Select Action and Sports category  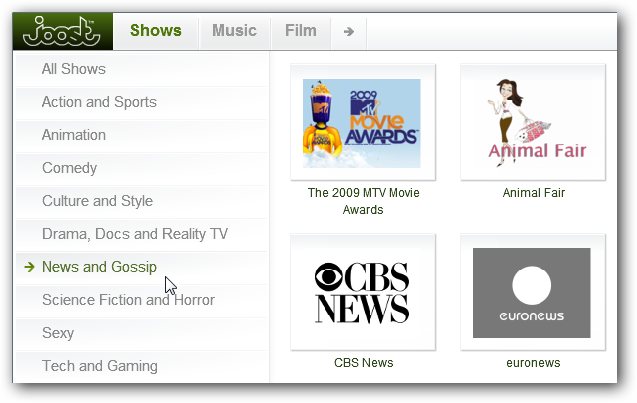click(142, 102)
